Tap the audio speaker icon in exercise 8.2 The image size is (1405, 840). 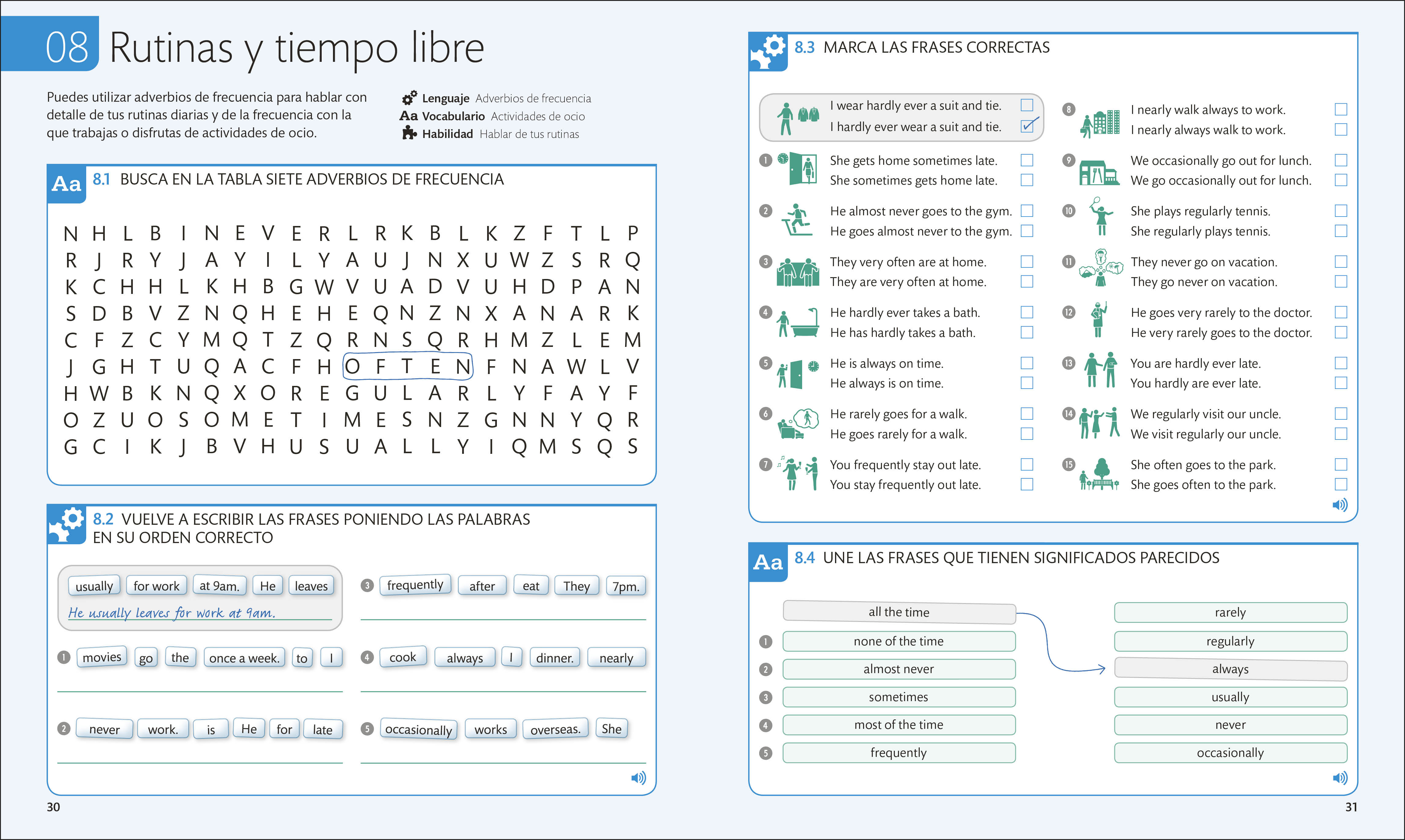pos(639,778)
